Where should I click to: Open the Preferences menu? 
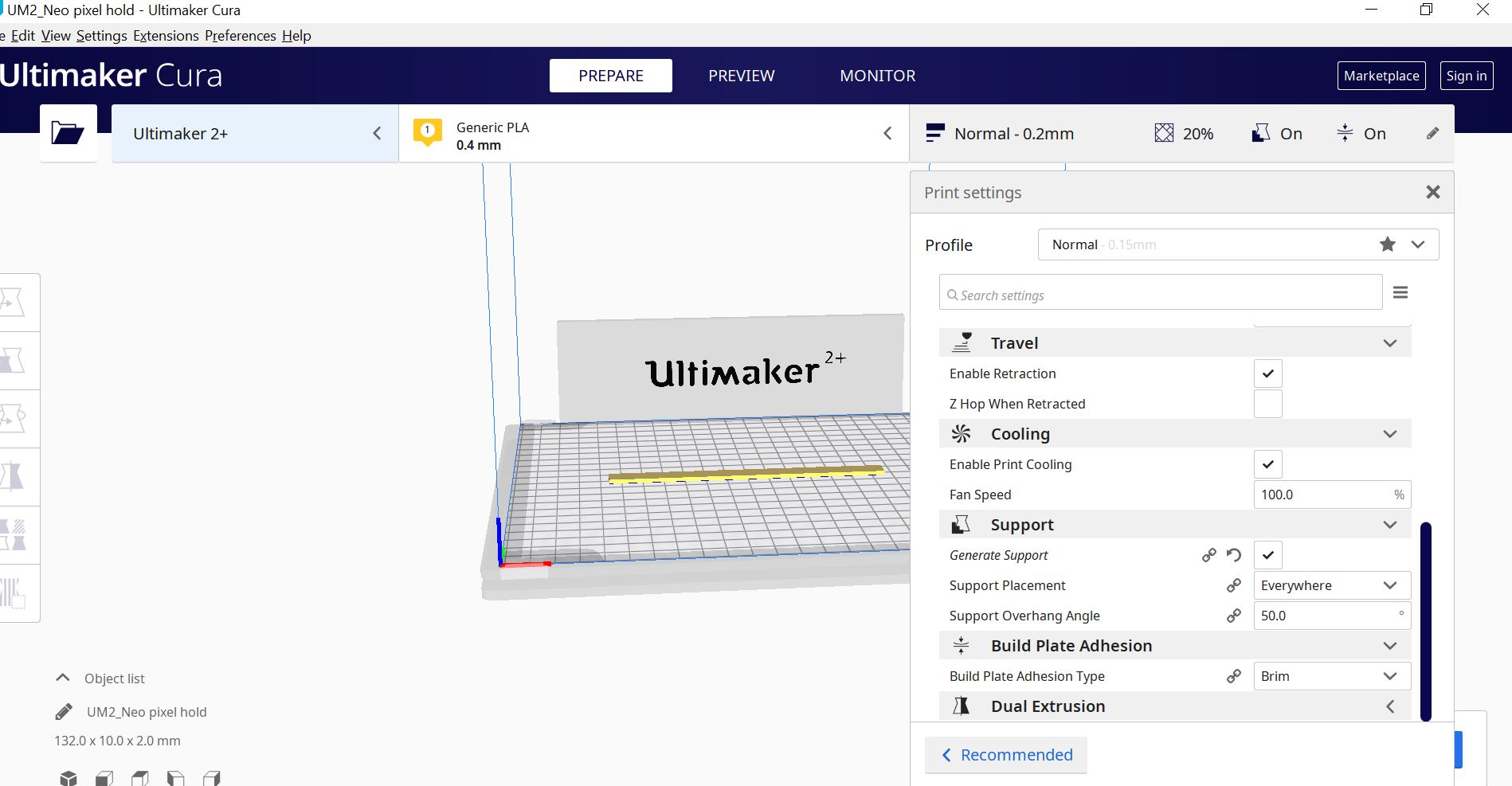[241, 36]
